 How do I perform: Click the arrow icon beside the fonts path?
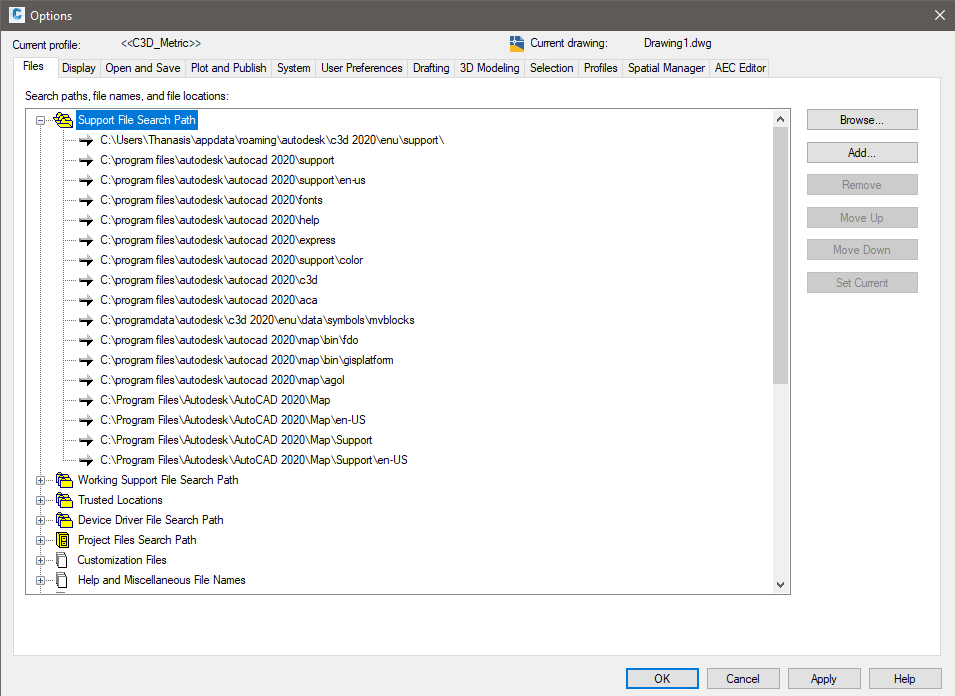[85, 200]
